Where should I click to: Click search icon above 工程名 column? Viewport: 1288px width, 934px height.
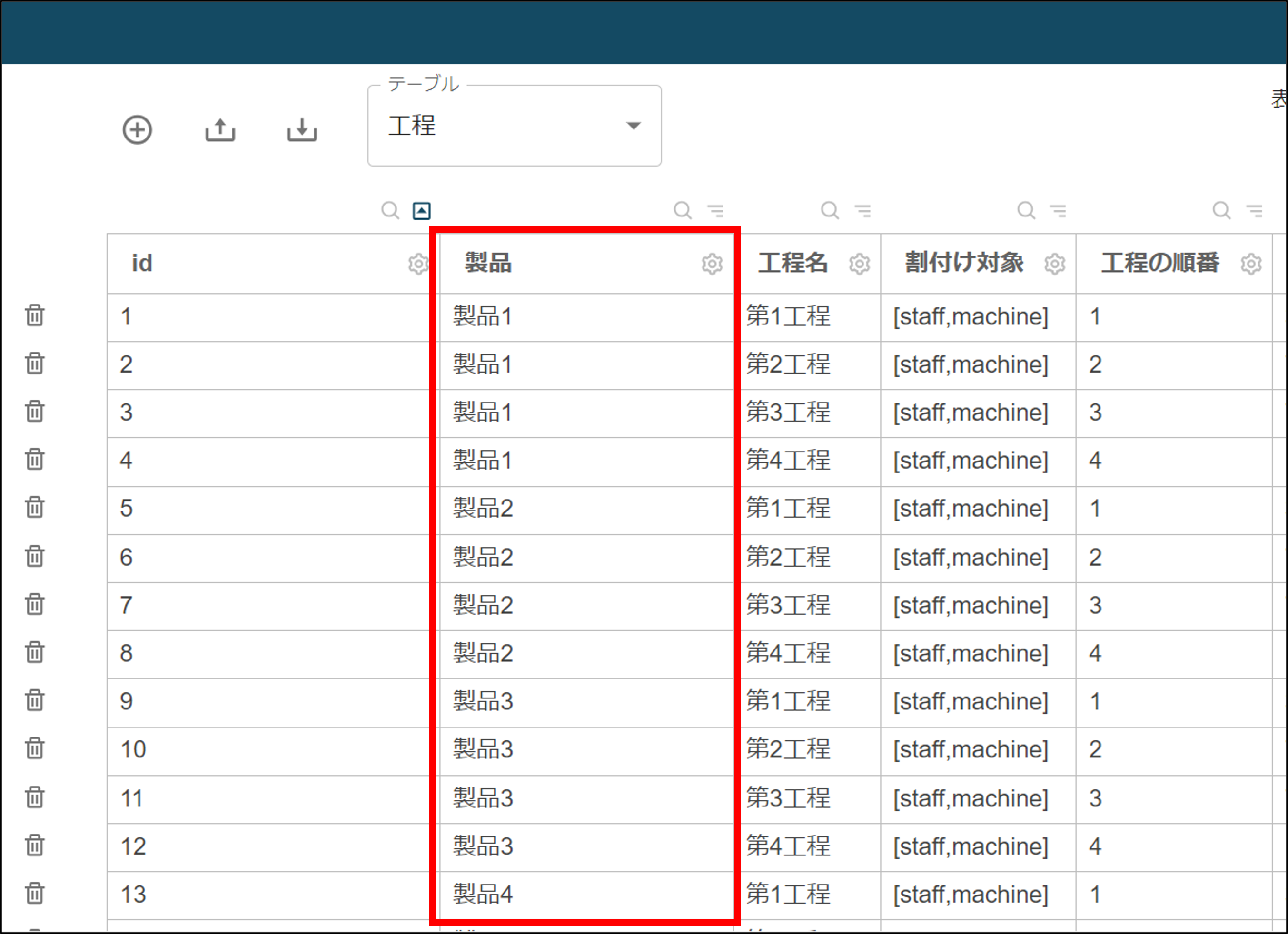[x=830, y=211]
